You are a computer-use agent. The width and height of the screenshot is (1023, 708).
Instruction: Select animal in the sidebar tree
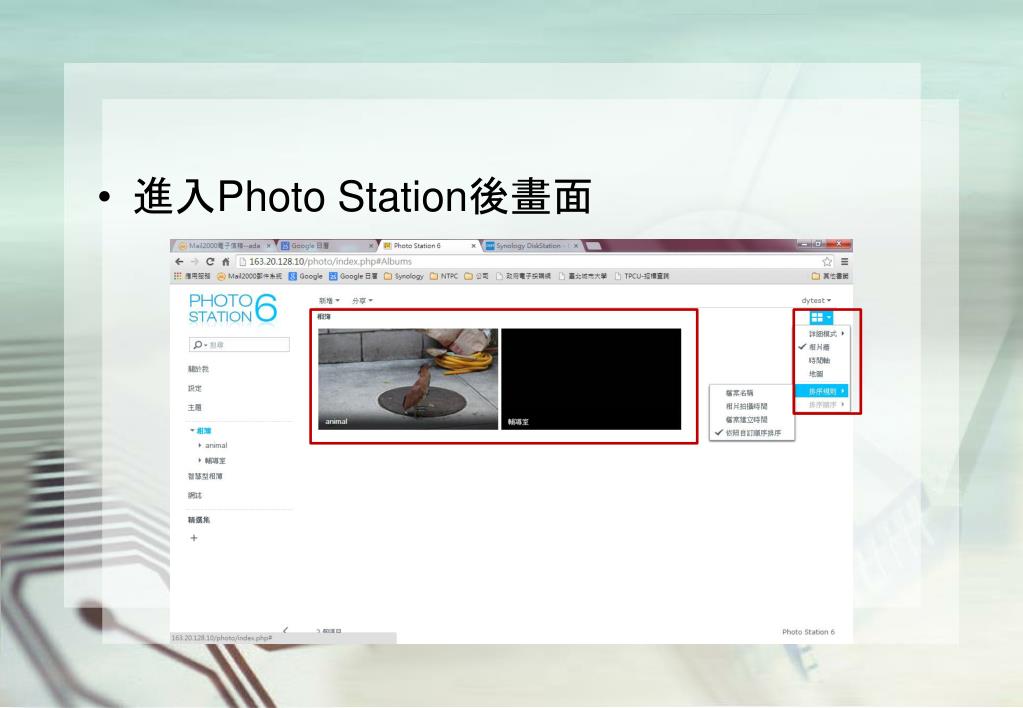216,445
